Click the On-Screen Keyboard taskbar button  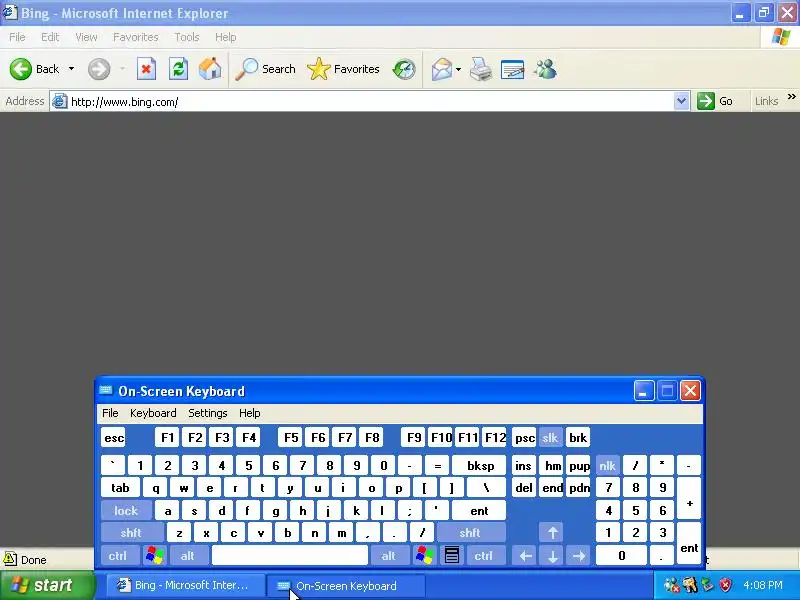[345, 586]
